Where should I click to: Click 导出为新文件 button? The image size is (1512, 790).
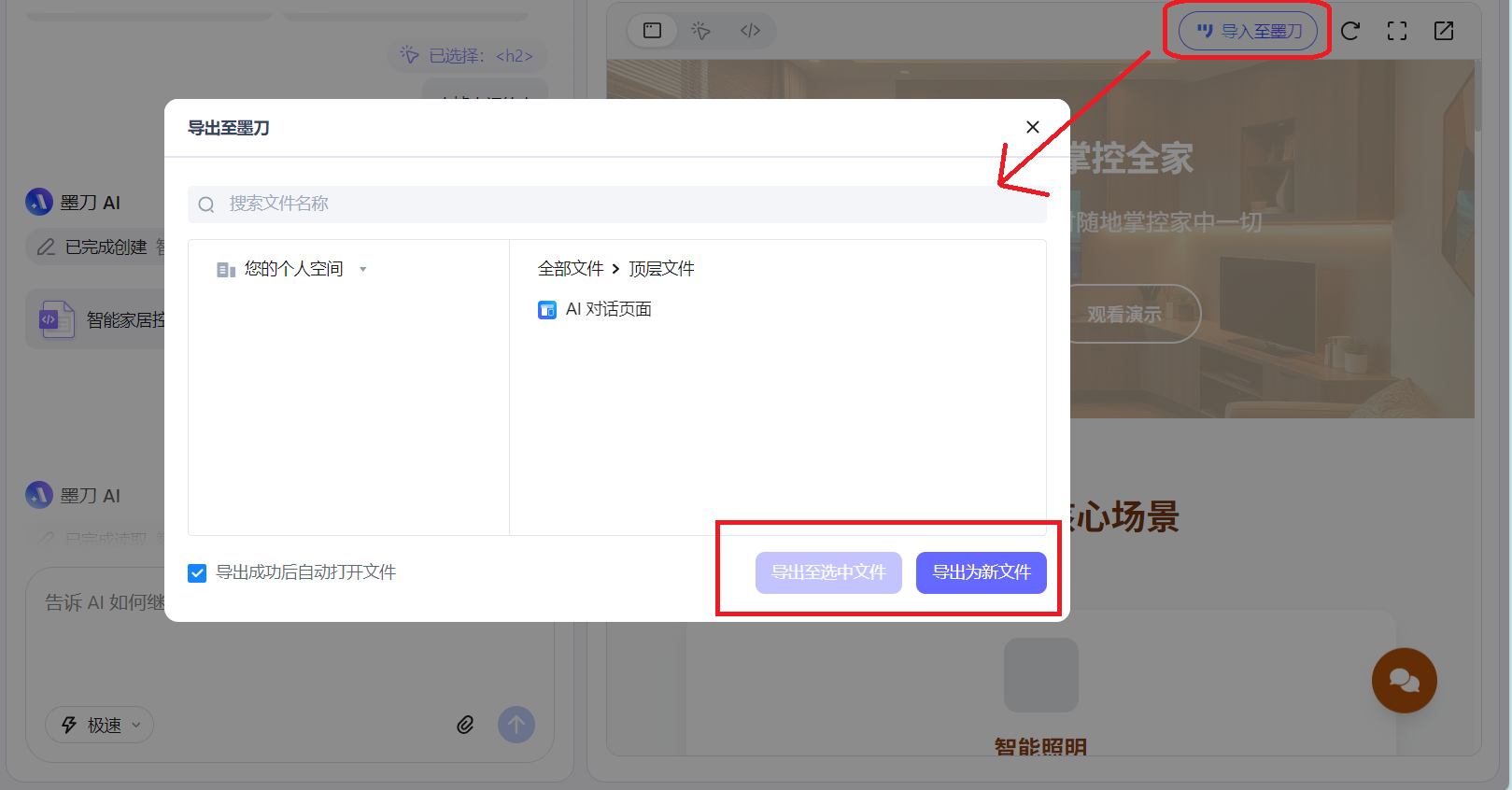982,572
